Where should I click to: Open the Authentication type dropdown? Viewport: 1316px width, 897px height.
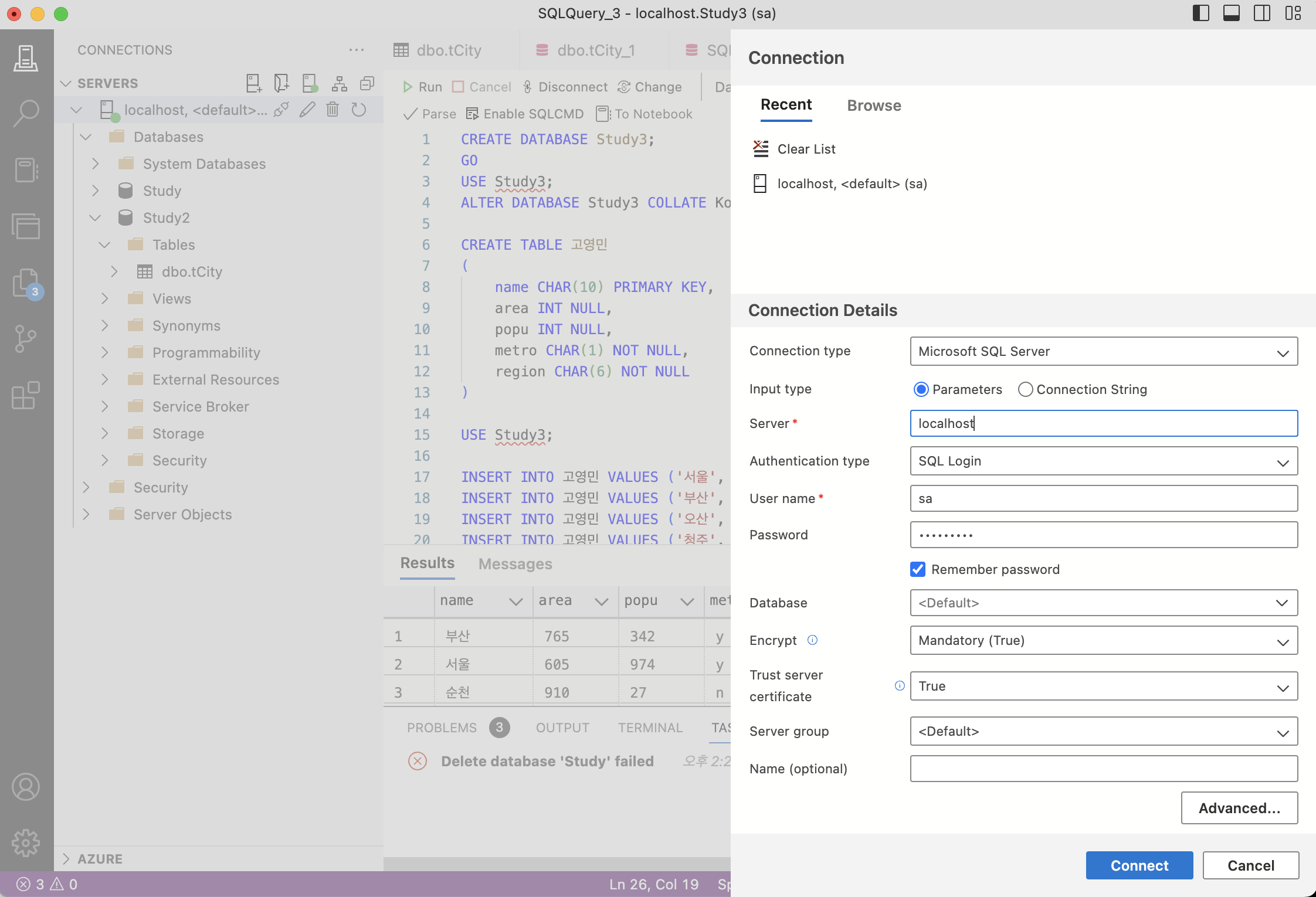click(1103, 461)
